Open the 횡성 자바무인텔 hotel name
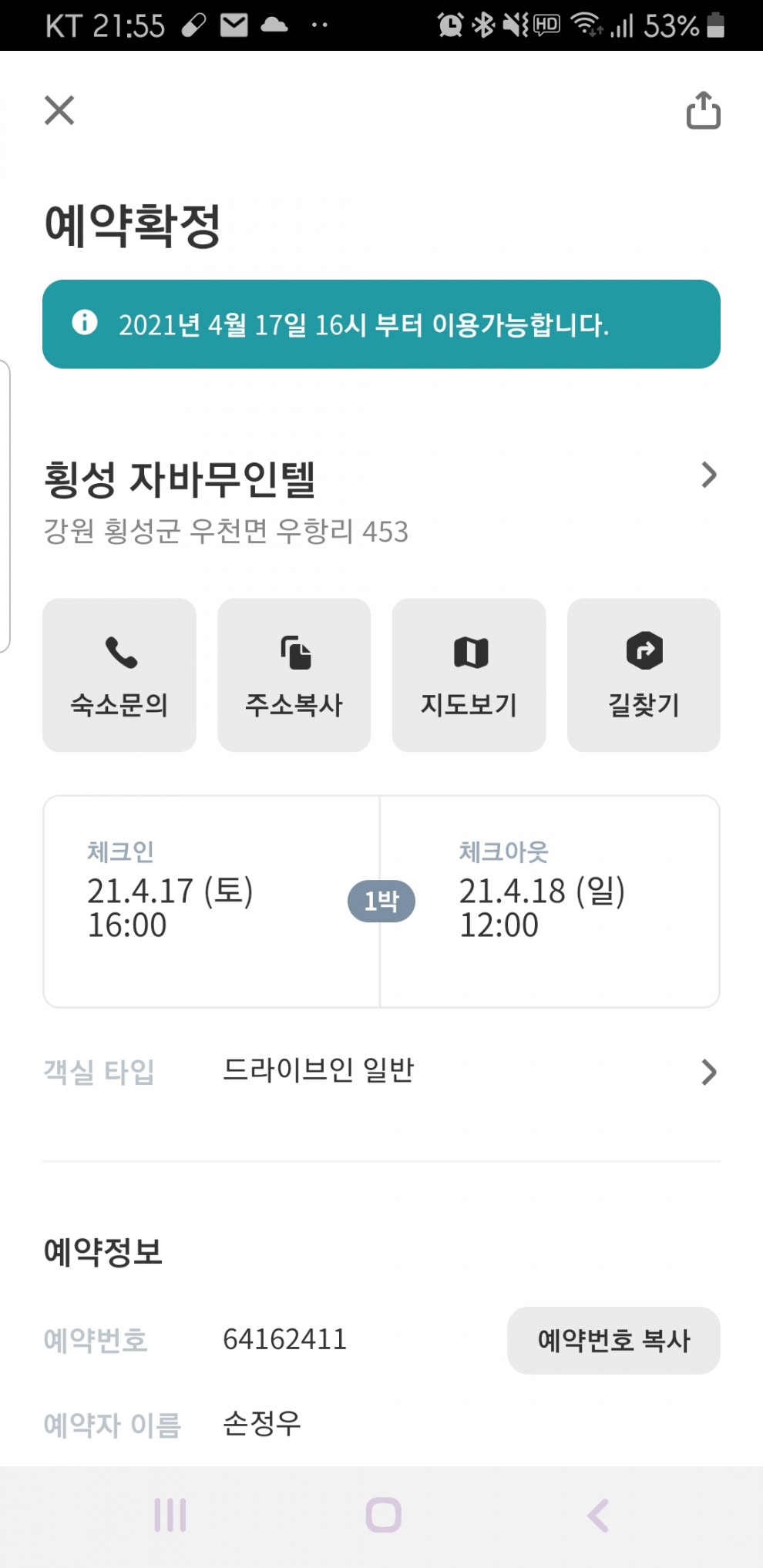Viewport: 763px width, 1568px height. [x=180, y=478]
